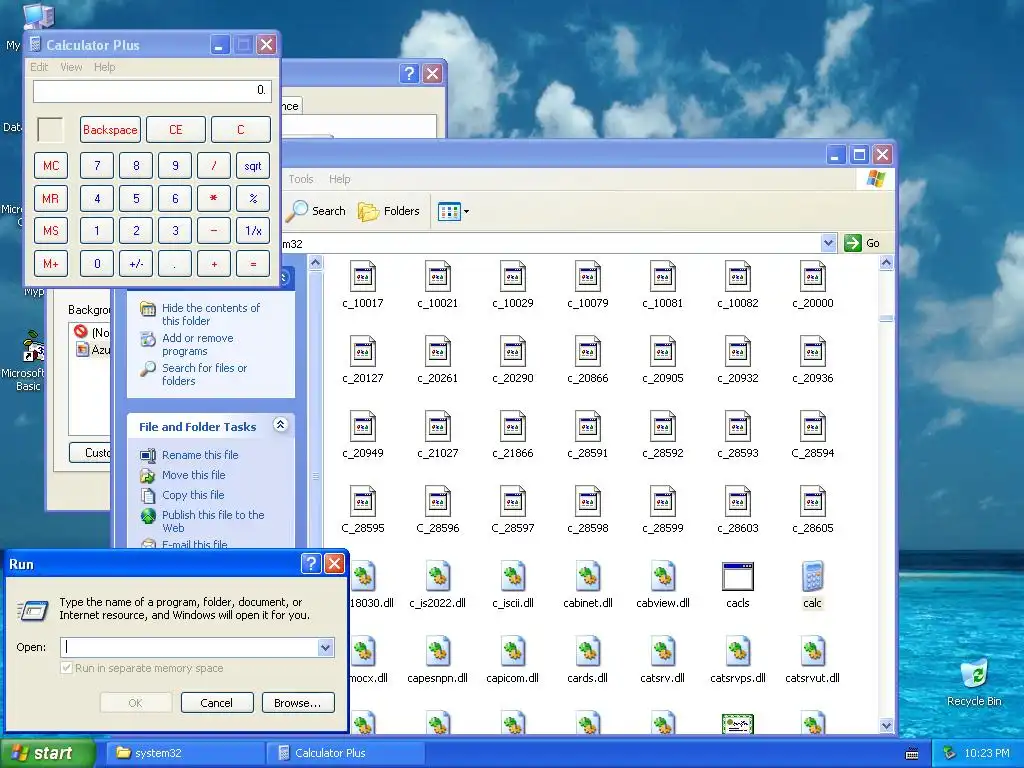Click the system tray icon beside the clock

tap(950, 753)
